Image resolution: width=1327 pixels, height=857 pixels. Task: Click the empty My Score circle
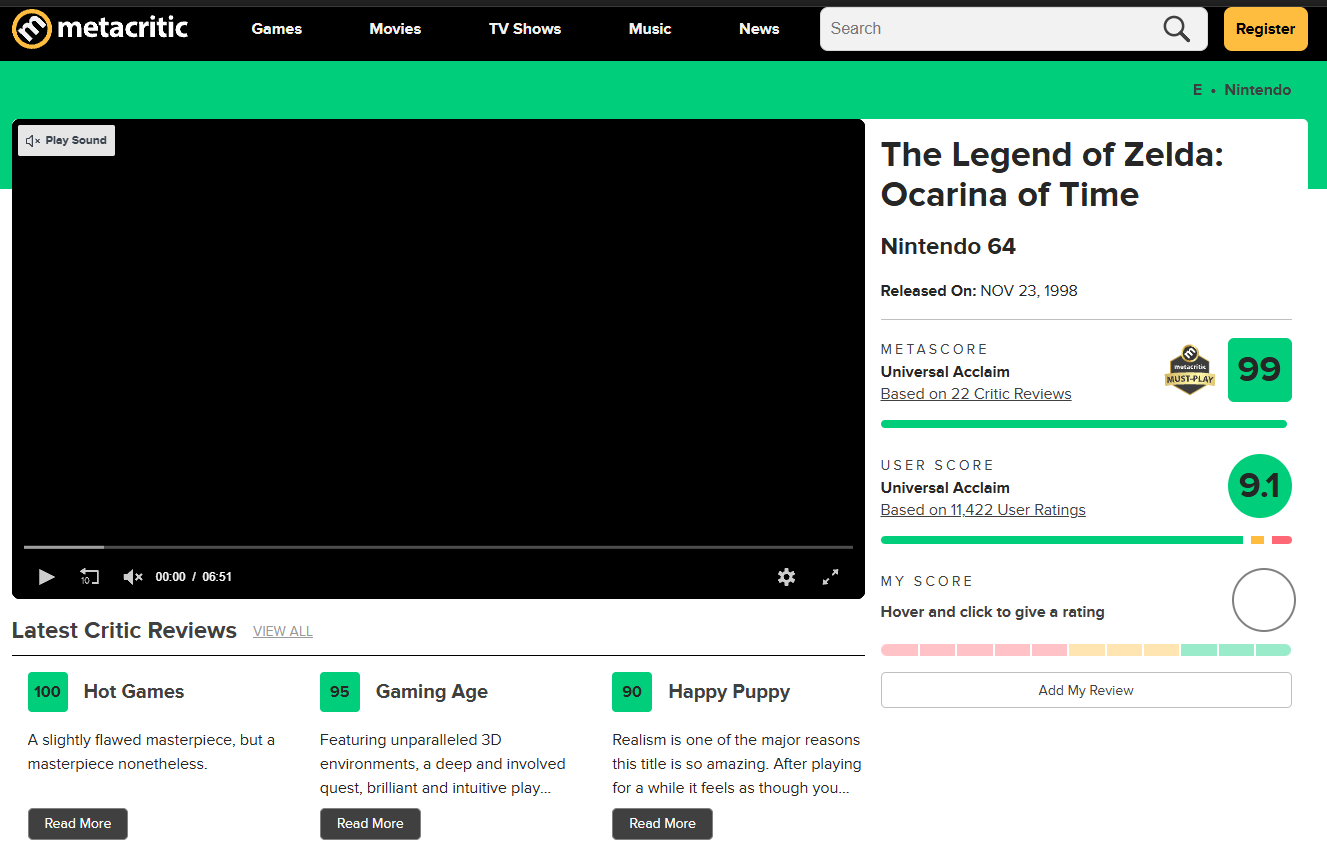click(1264, 600)
